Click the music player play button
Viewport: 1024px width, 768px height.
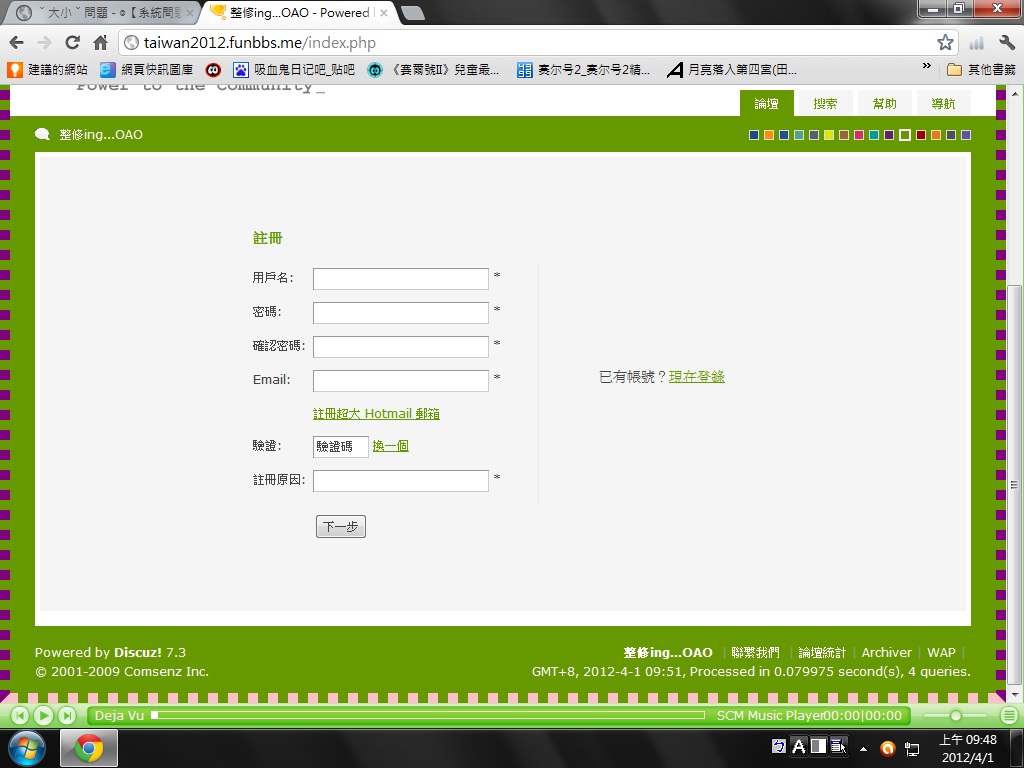pyautogui.click(x=43, y=715)
